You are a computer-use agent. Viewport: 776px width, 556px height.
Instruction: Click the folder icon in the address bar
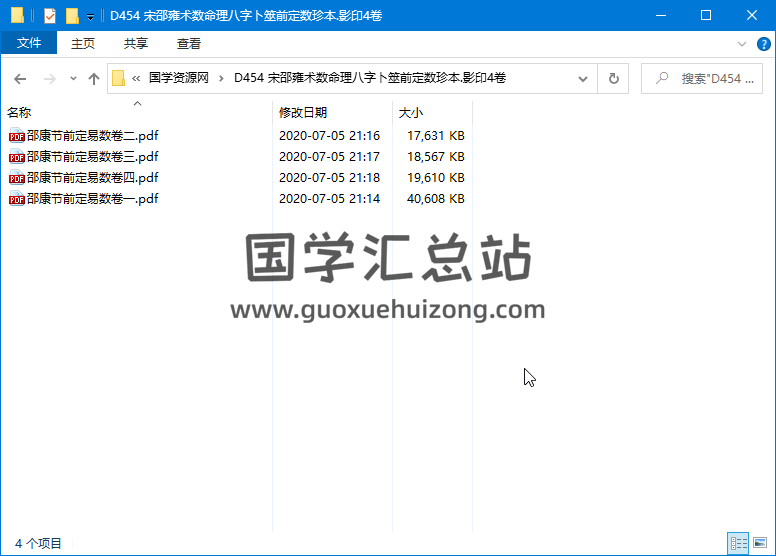(118, 78)
